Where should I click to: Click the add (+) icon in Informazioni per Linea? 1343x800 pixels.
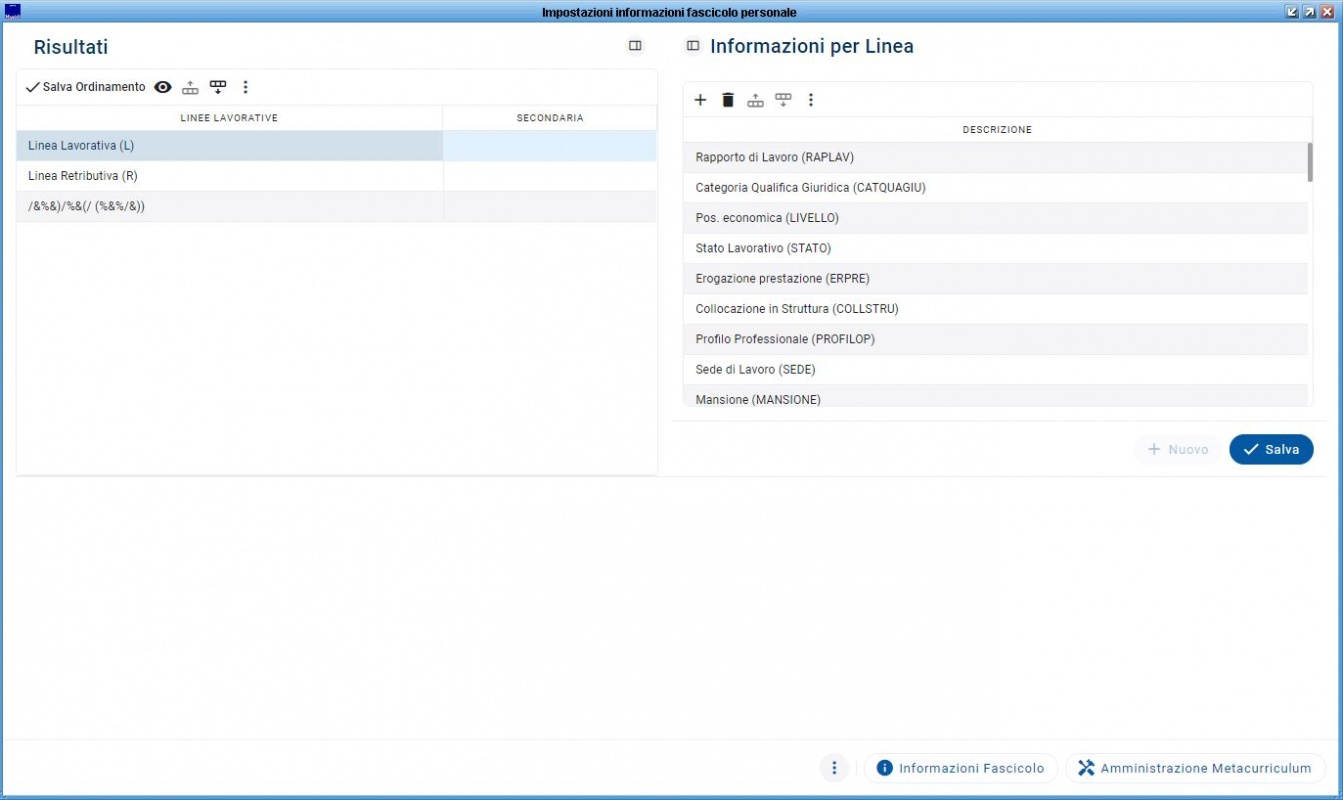(x=700, y=100)
